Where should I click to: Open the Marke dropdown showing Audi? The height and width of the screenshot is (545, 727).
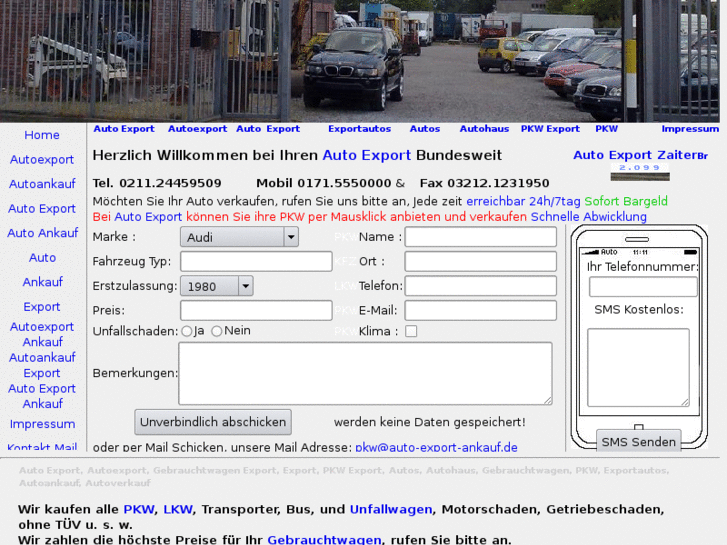(239, 237)
